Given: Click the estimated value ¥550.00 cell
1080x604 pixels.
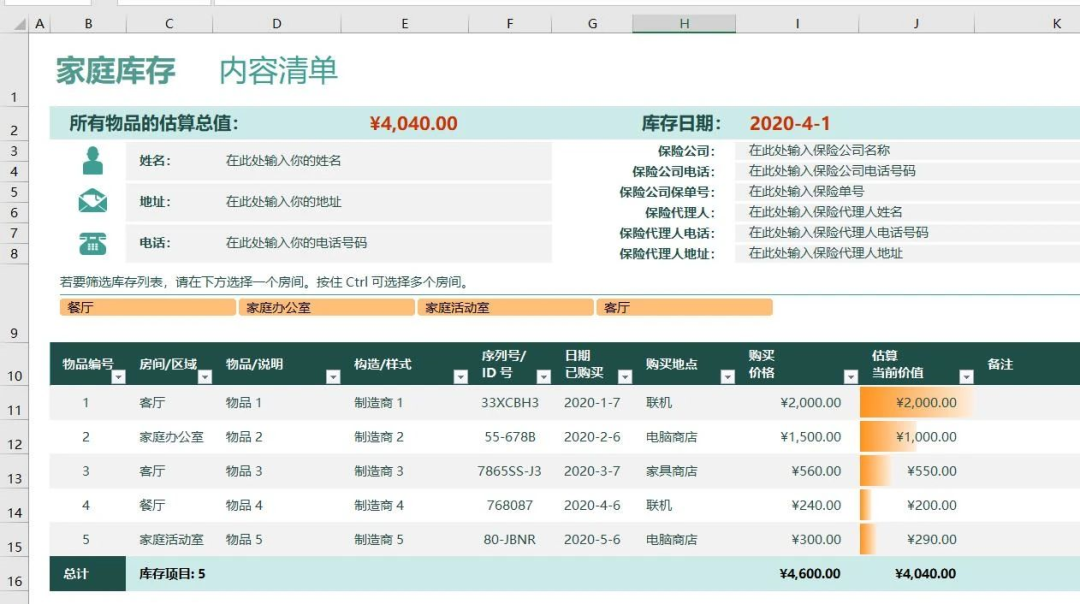Looking at the screenshot, I should 917,471.
